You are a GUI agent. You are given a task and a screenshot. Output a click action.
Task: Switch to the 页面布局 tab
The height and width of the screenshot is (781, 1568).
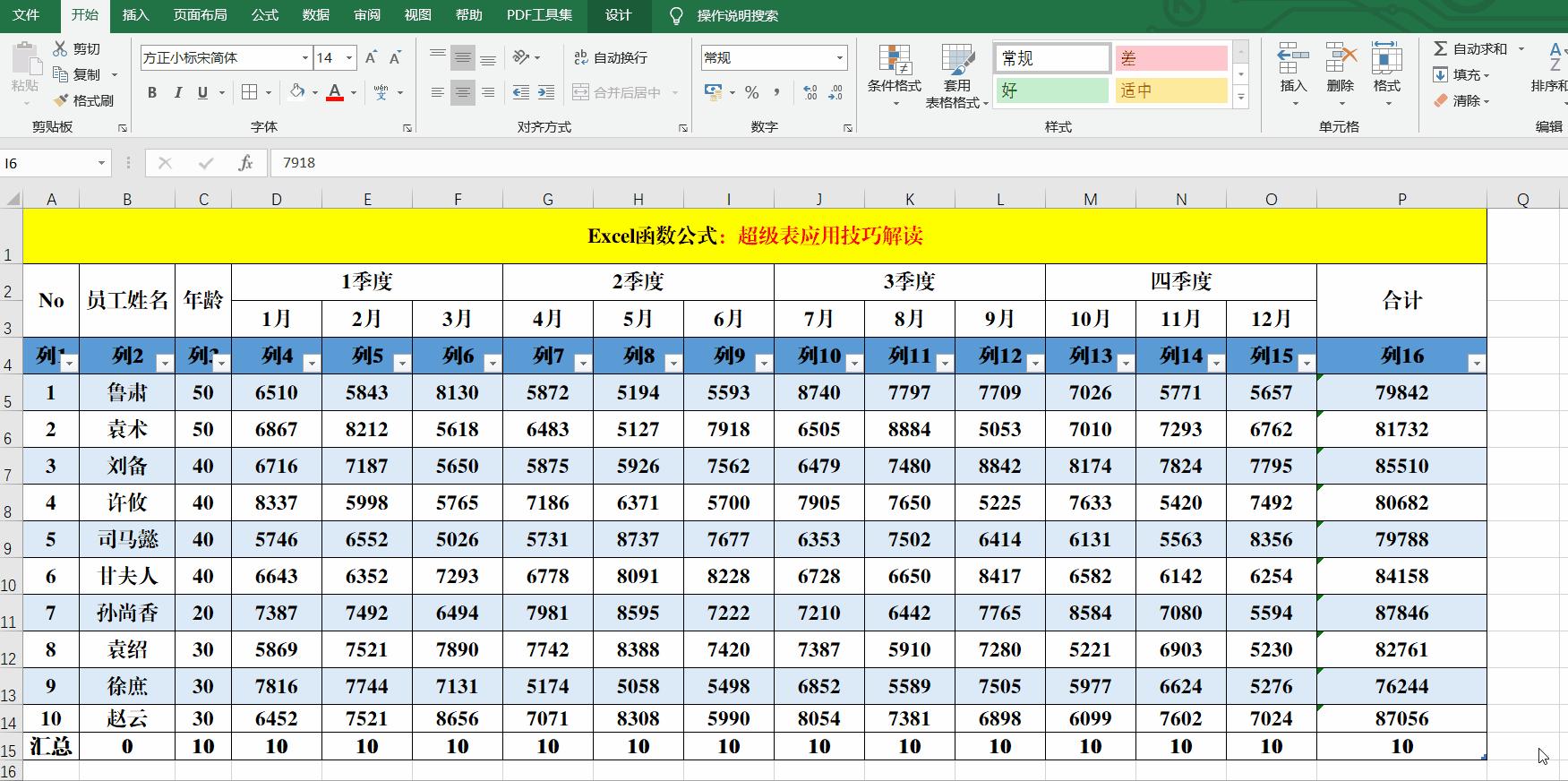[201, 15]
